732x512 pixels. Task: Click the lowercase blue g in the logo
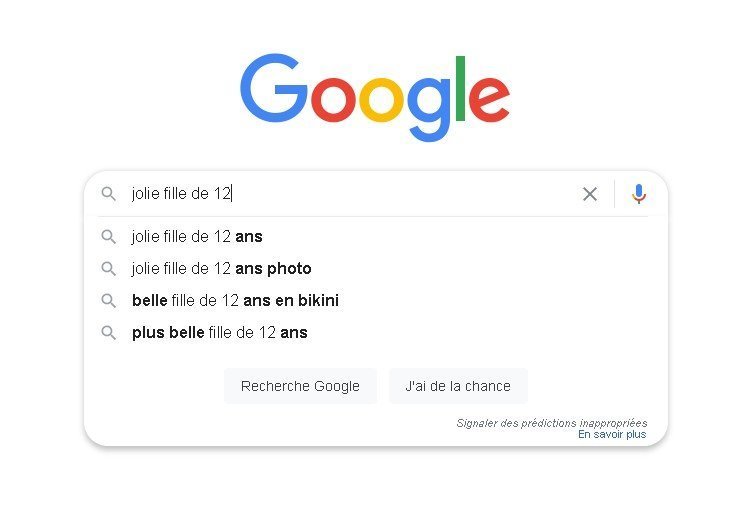tap(427, 105)
